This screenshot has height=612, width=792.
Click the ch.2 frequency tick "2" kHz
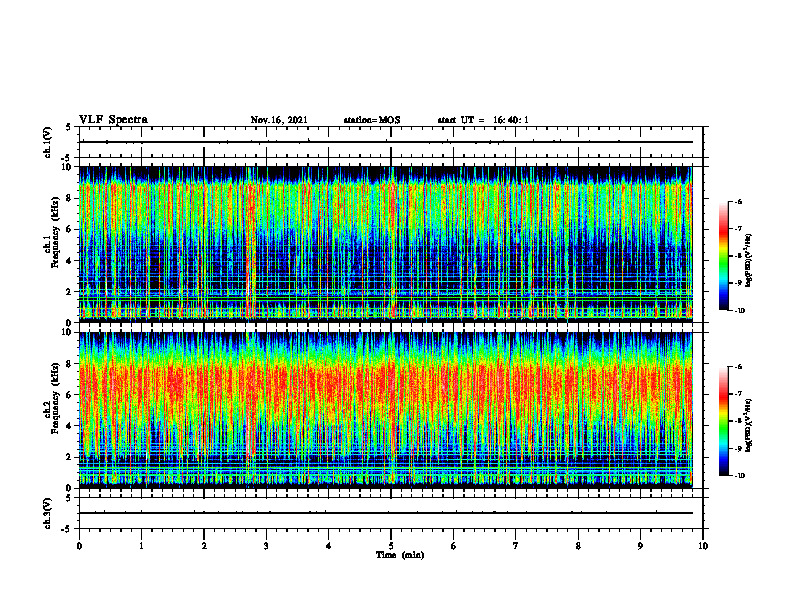pyautogui.click(x=69, y=457)
